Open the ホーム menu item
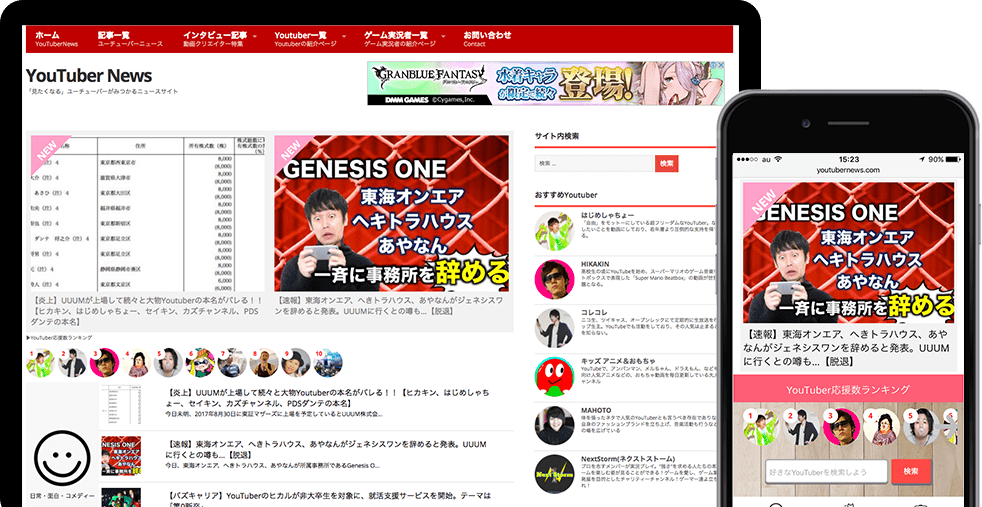Image resolution: width=982 pixels, height=507 pixels. (56, 39)
